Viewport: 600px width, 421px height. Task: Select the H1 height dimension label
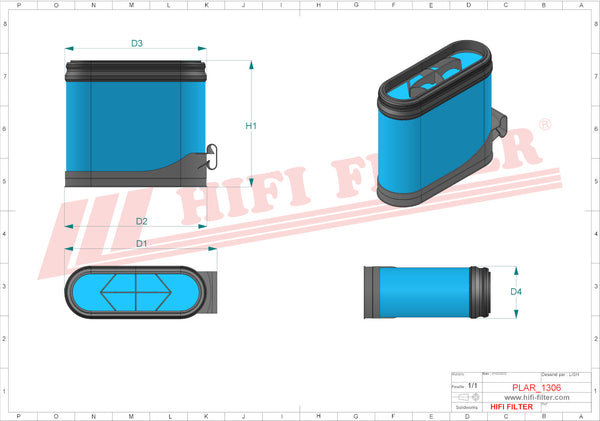point(252,126)
